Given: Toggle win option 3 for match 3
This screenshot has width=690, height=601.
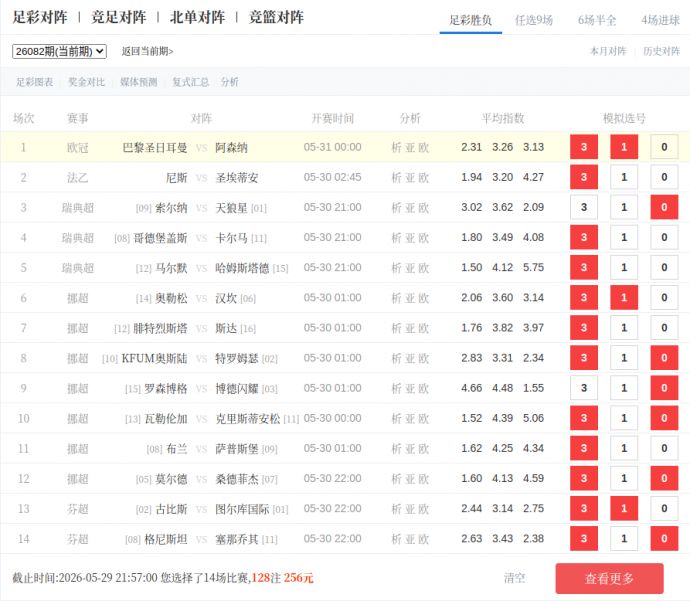Looking at the screenshot, I should coord(584,207).
